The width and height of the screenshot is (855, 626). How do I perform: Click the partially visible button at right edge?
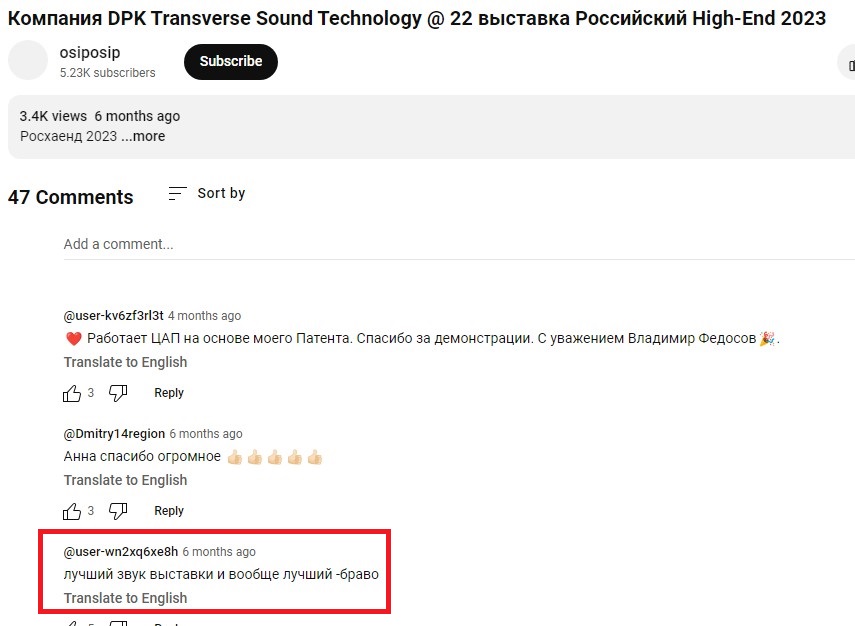coord(847,64)
